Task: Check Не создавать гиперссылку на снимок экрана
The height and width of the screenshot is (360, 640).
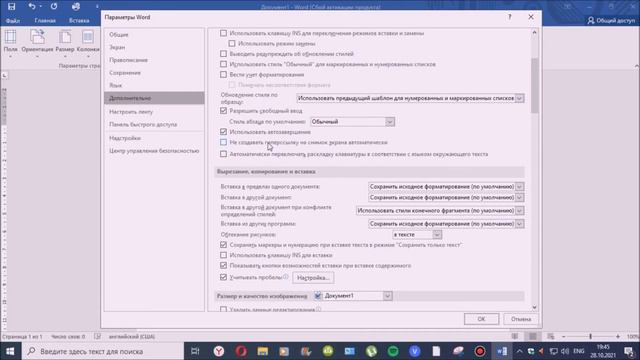Action: [223, 142]
